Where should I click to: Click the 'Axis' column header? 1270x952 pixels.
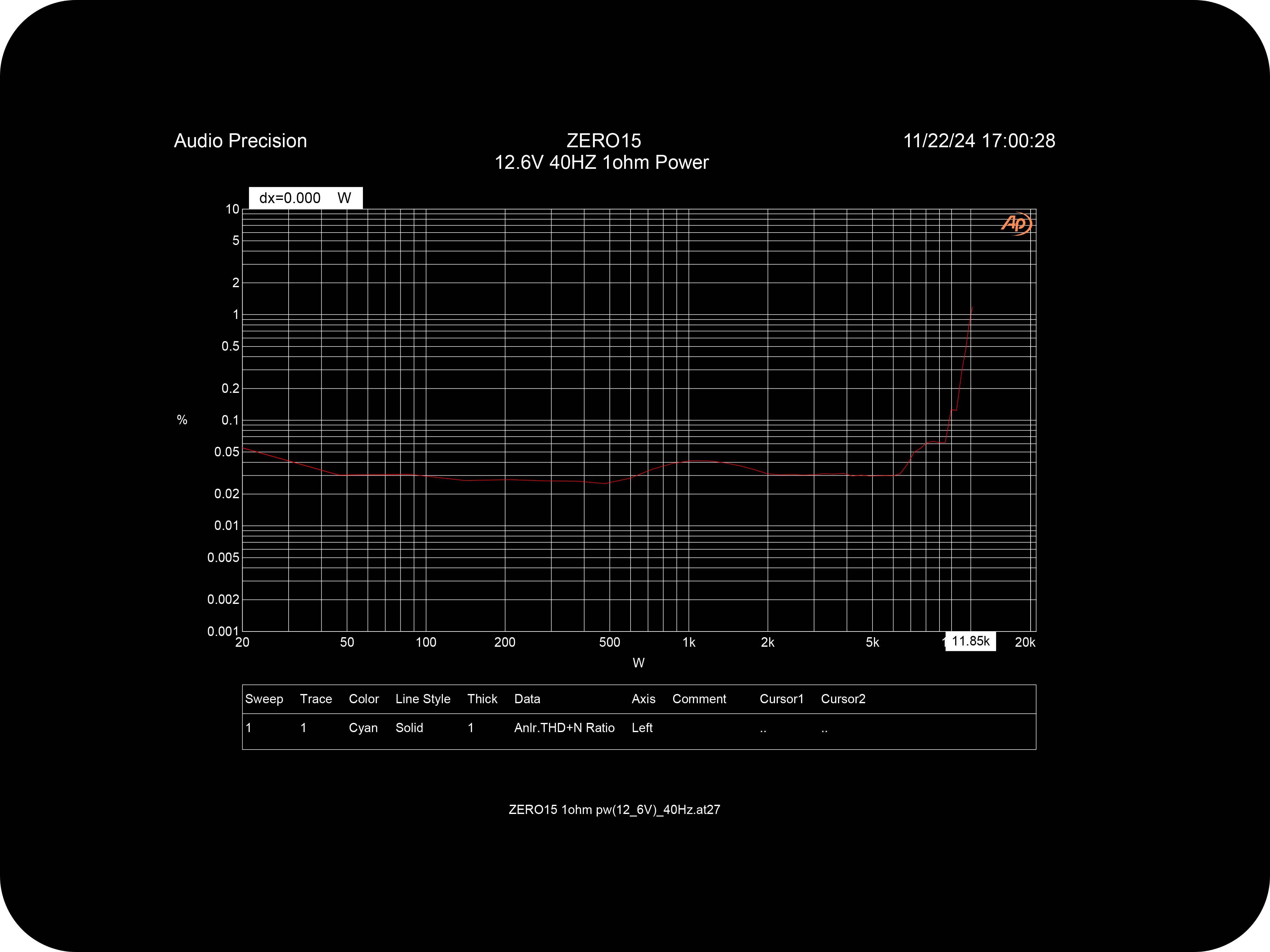[643, 699]
